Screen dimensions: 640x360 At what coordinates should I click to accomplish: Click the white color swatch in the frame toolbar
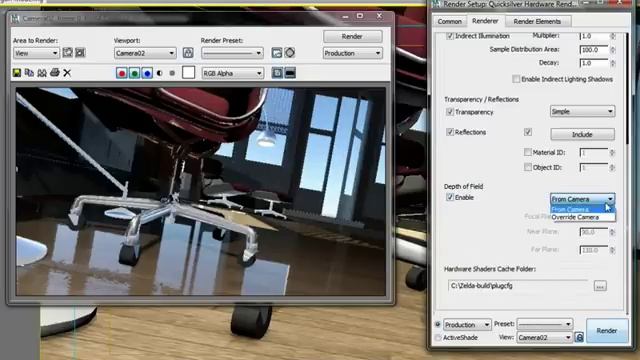click(188, 73)
